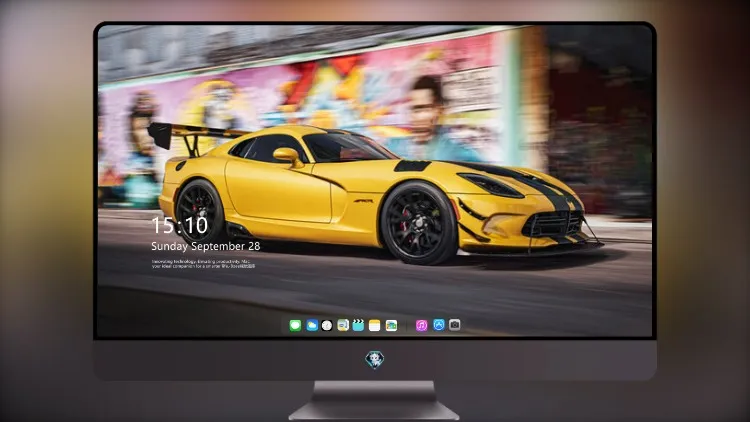Open the pink Music app icon
Viewport: 750px width, 422px height.
pos(421,325)
